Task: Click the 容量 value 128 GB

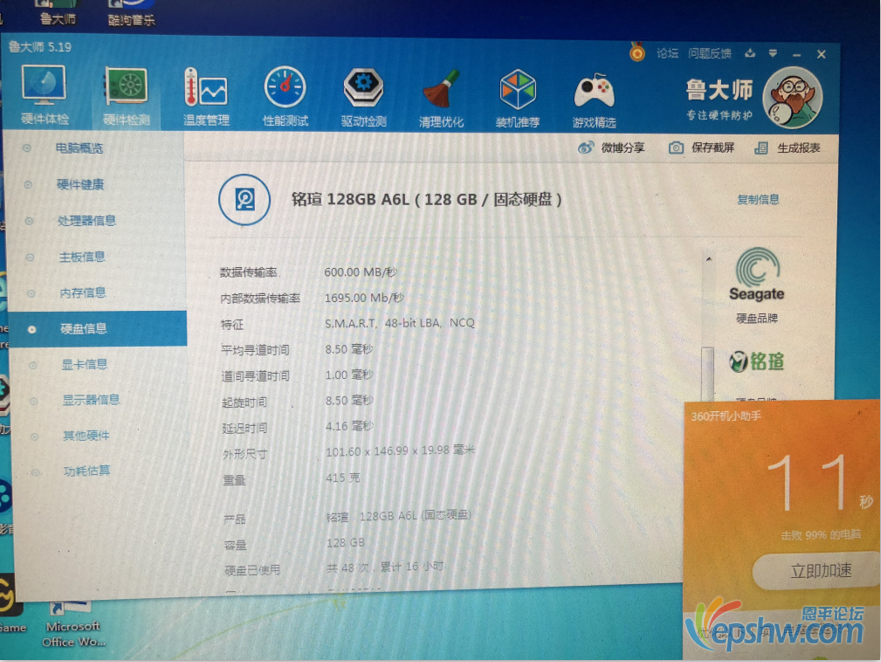Action: pyautogui.click(x=346, y=543)
